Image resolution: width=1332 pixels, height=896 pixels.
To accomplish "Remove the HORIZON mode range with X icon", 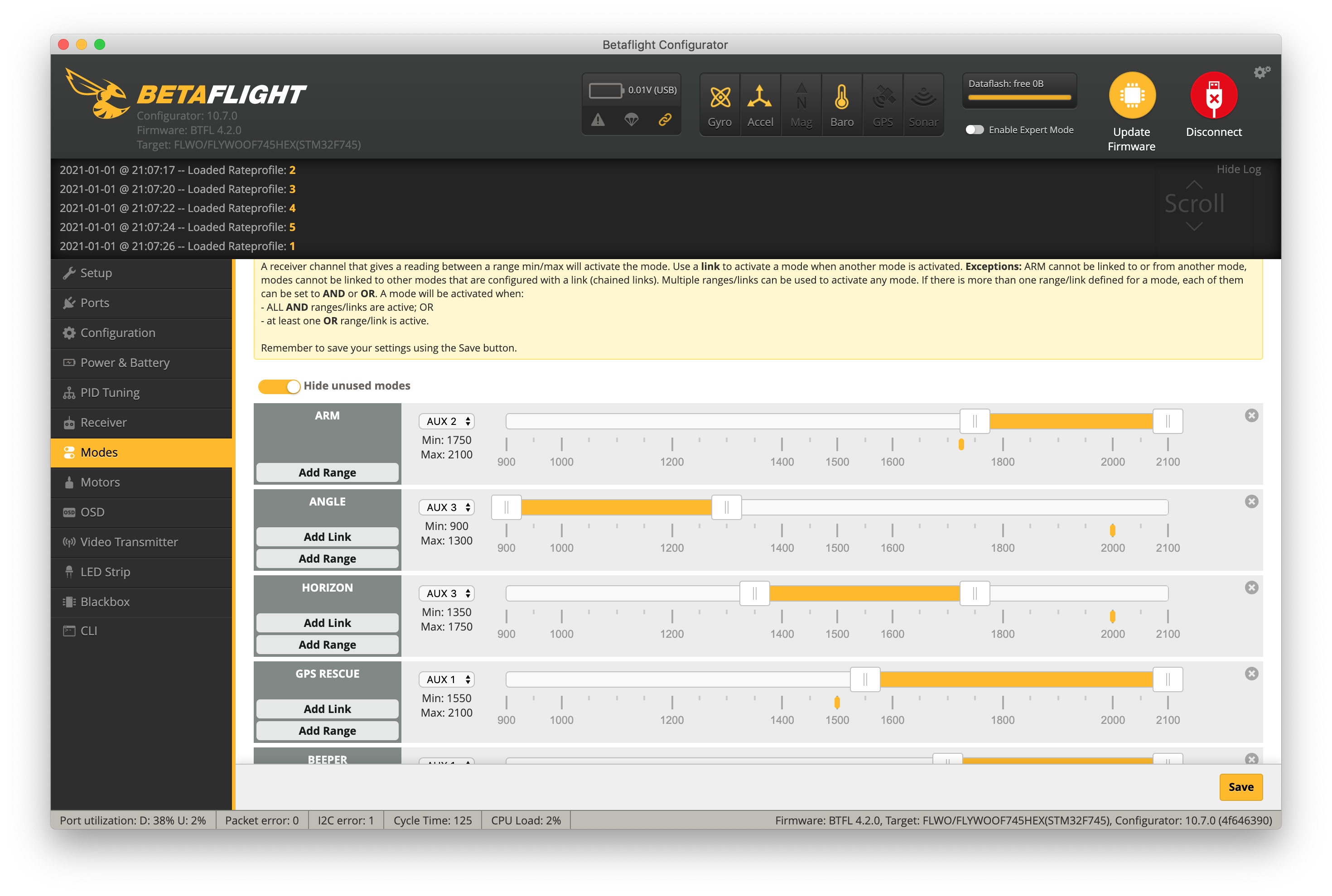I will point(1251,588).
